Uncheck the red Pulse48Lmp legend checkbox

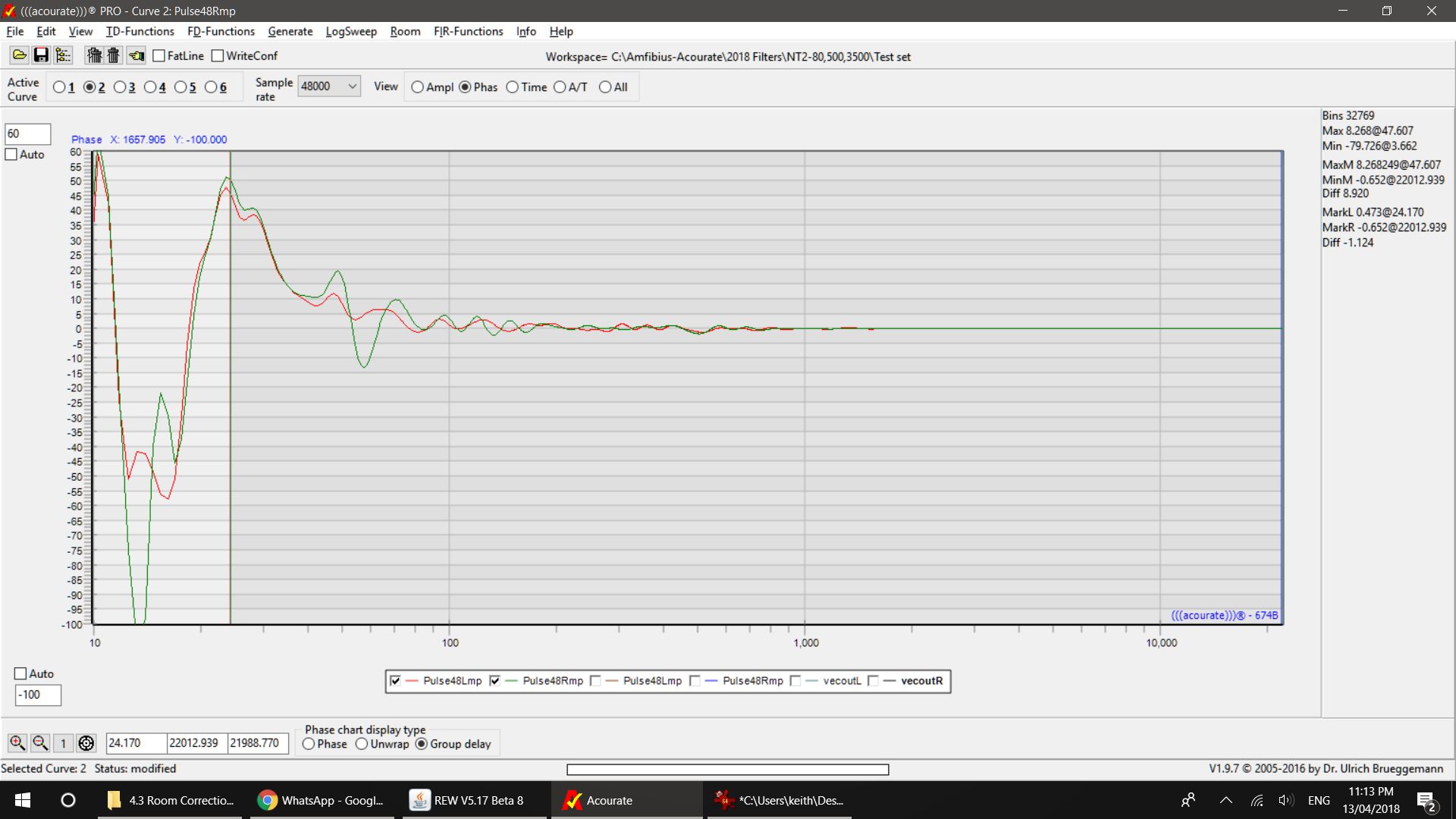pyautogui.click(x=395, y=681)
